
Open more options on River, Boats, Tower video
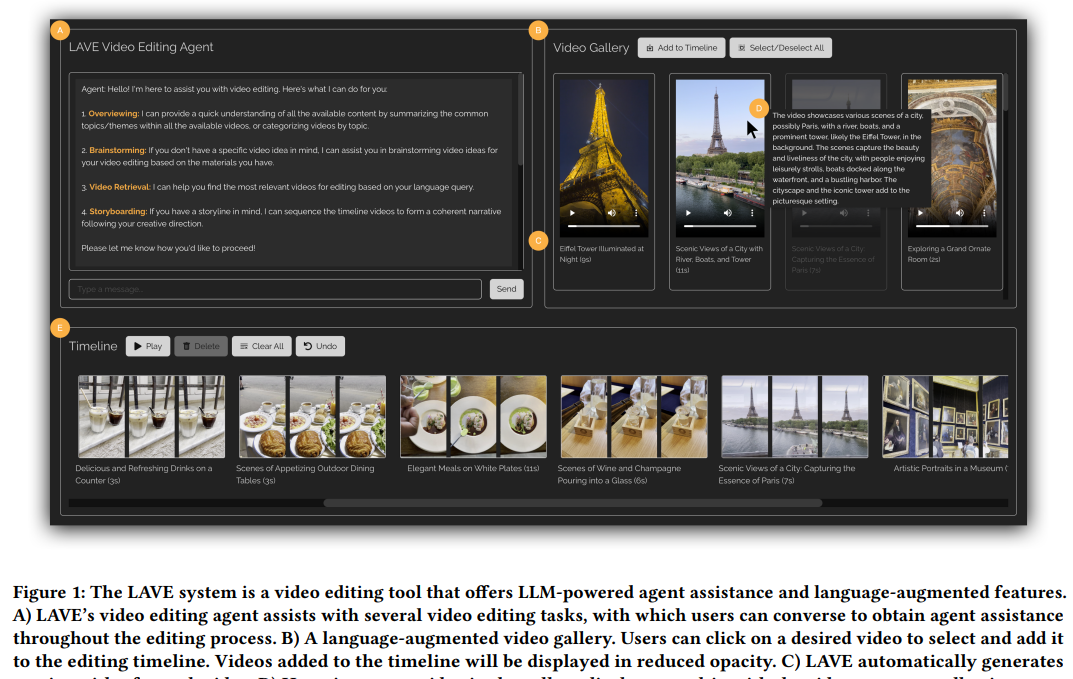click(752, 213)
